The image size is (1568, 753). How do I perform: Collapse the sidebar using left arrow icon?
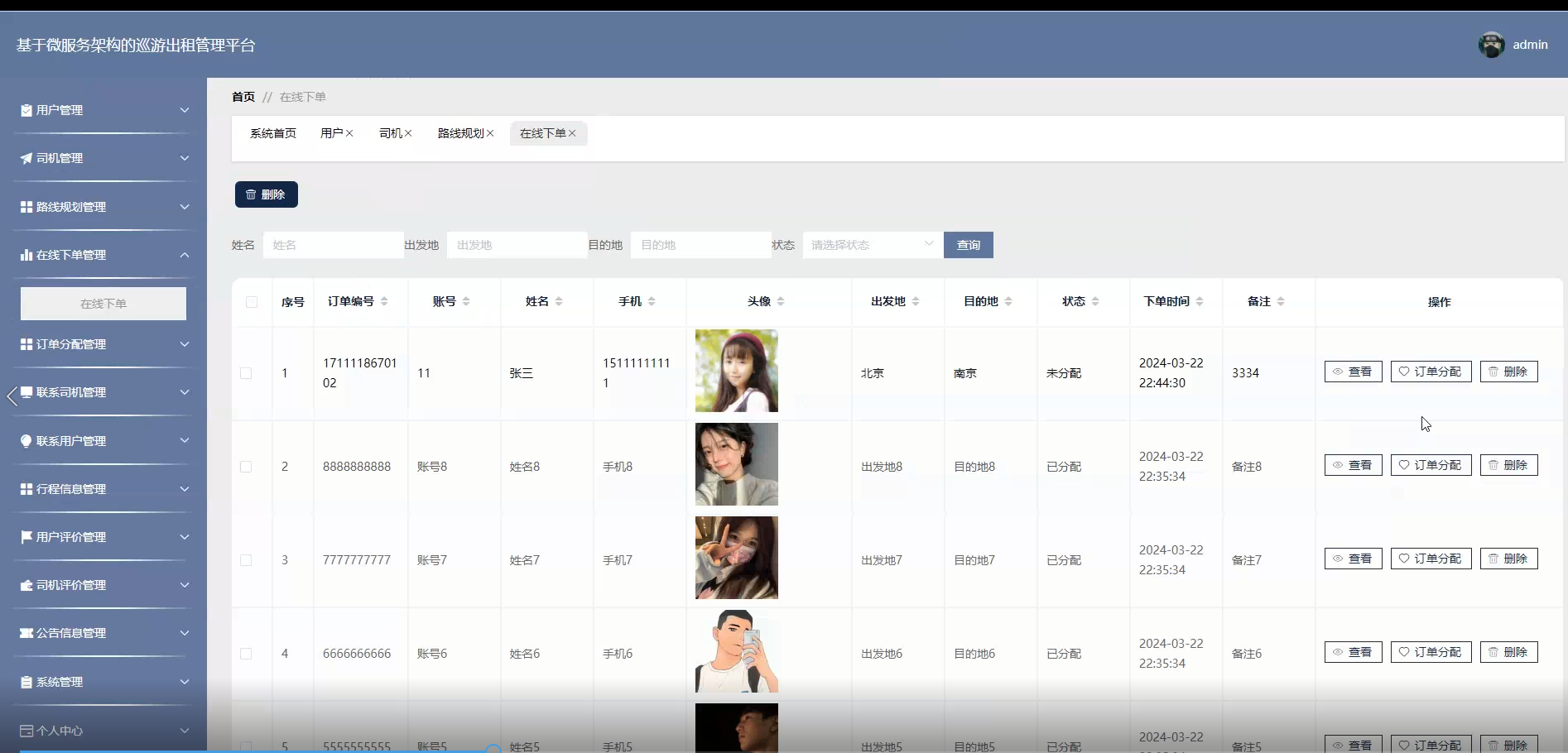pos(12,396)
